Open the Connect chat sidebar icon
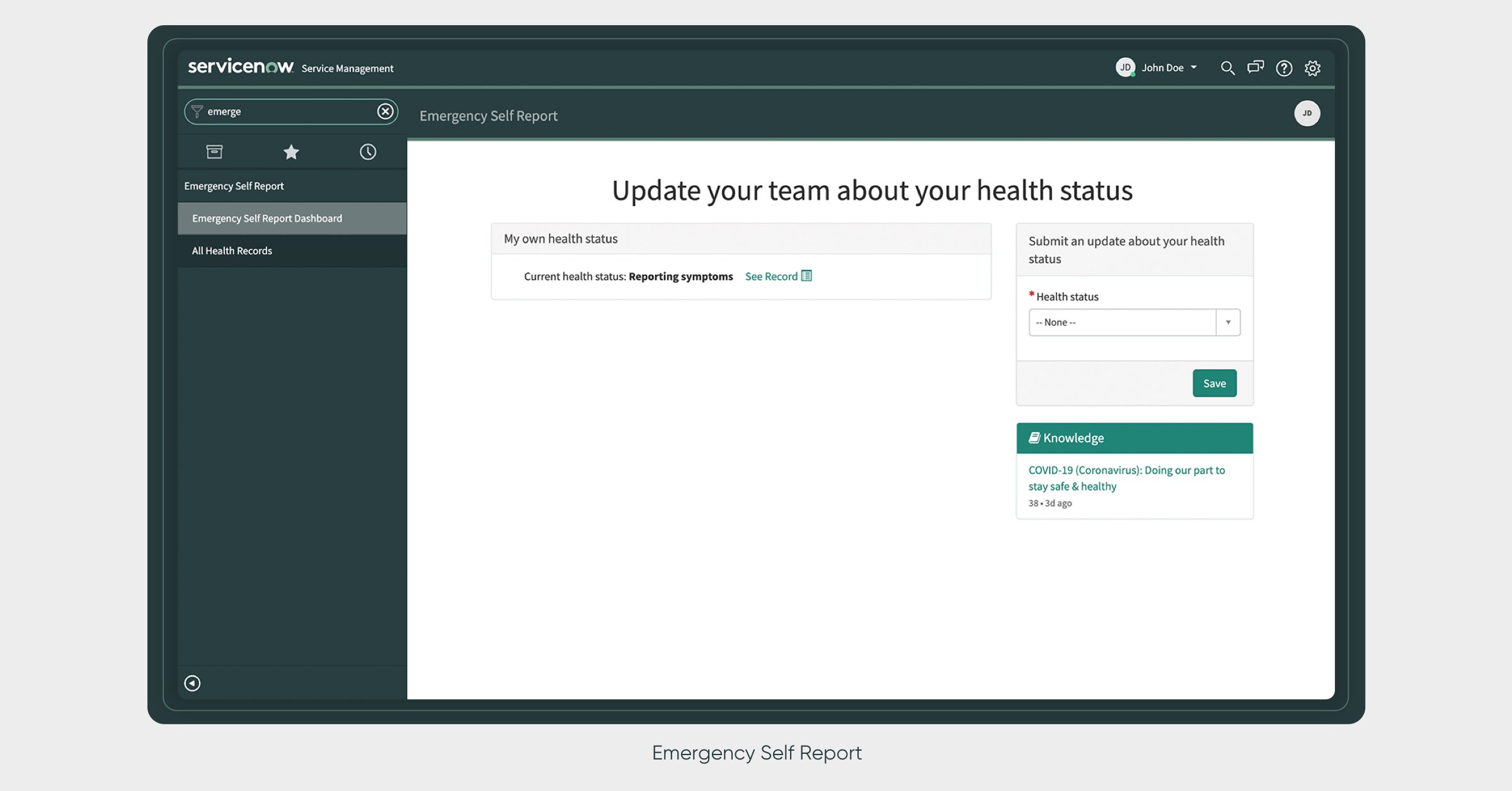Screen dimensions: 1512x791 tap(1256, 67)
